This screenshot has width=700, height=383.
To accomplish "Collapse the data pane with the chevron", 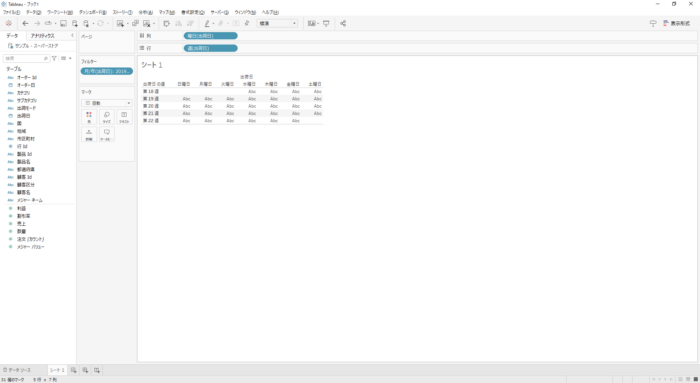I will (x=72, y=35).
